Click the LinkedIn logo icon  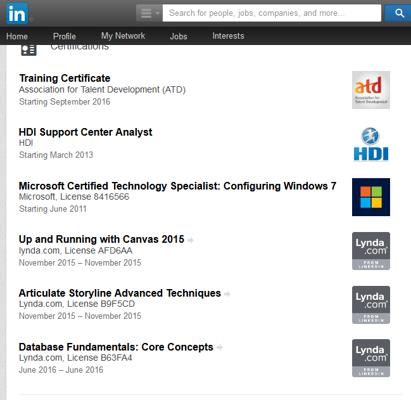17,13
